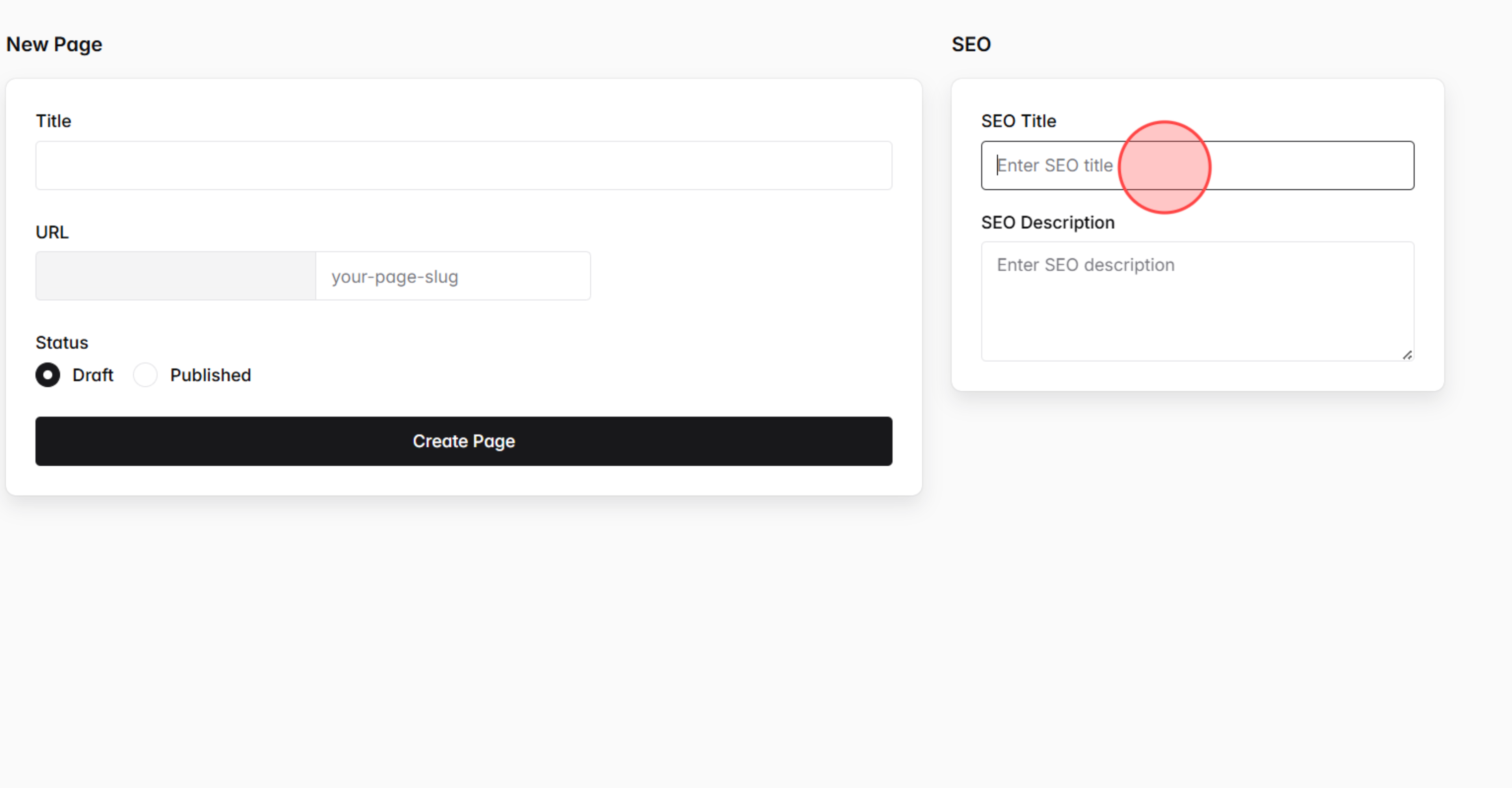Click the Title label

point(54,121)
